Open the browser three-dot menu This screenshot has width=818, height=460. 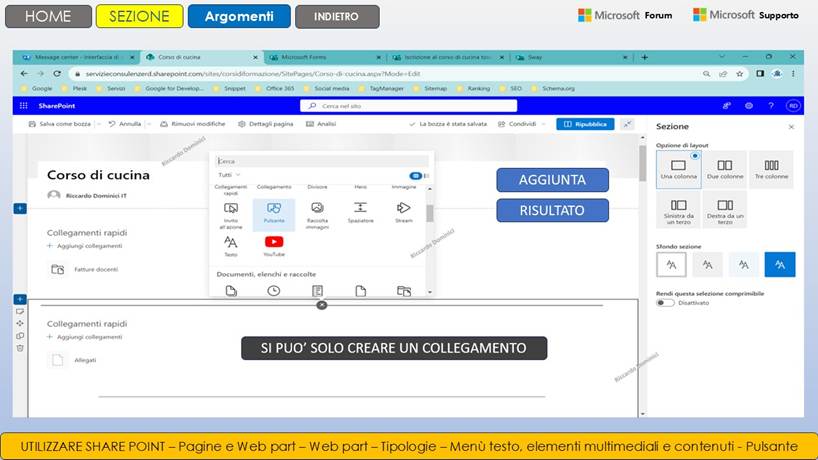793,74
